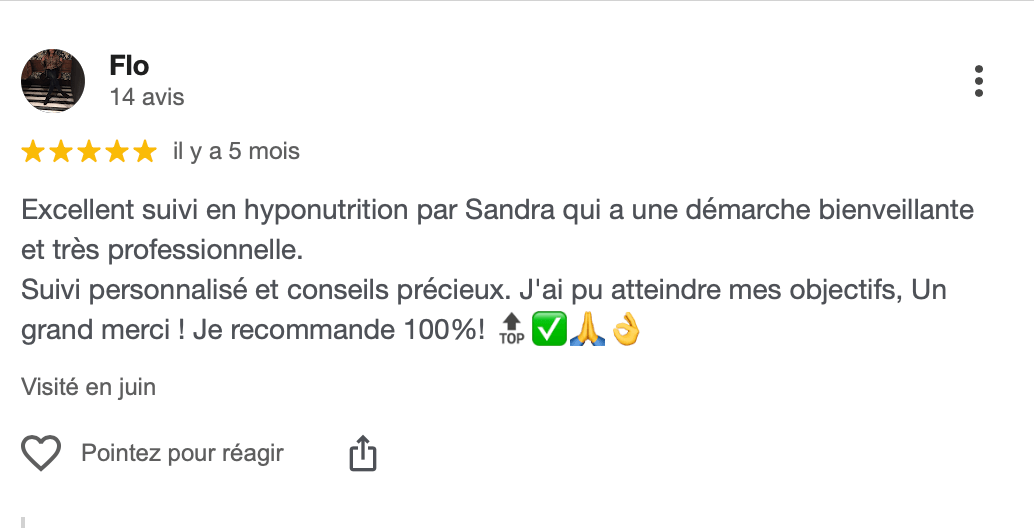Viewport: 1034px width, 528px height.
Task: Select the fourth yellow rating star
Action: 117,152
